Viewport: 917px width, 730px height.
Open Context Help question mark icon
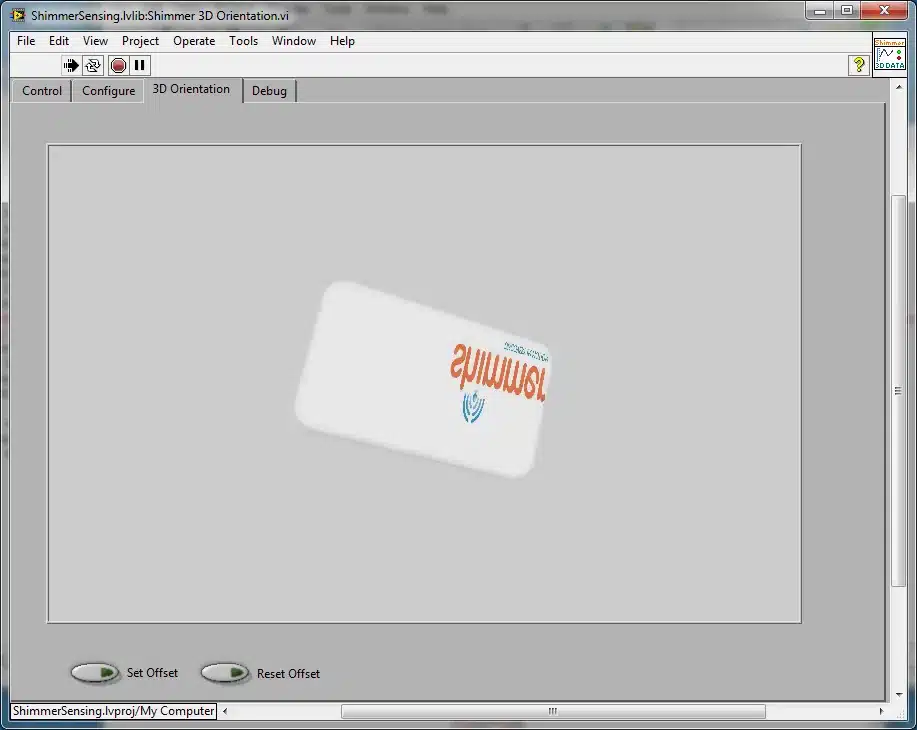859,65
